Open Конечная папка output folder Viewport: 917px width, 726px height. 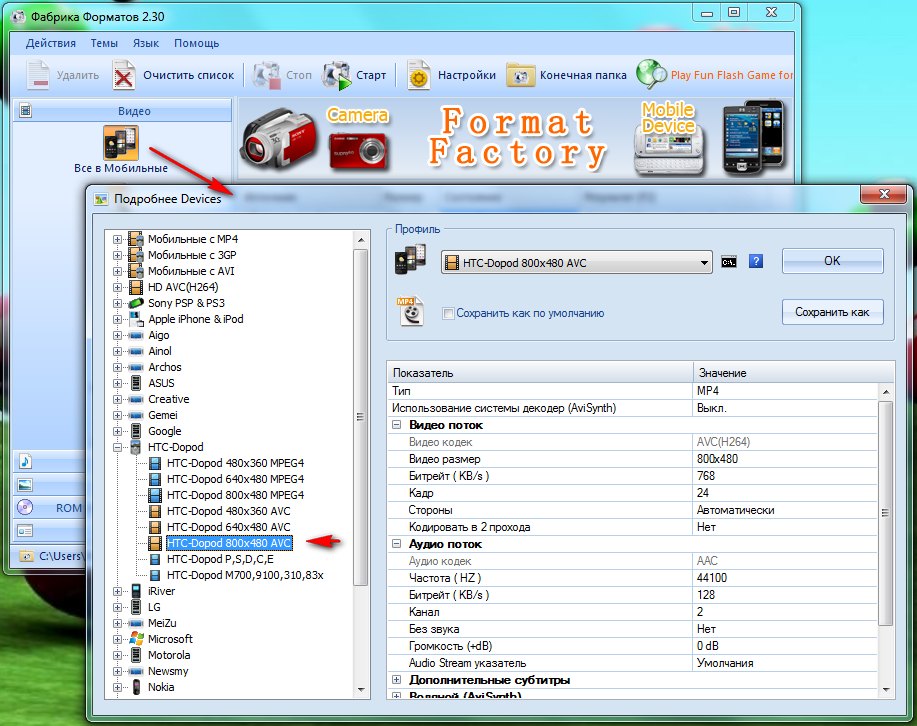click(x=521, y=75)
